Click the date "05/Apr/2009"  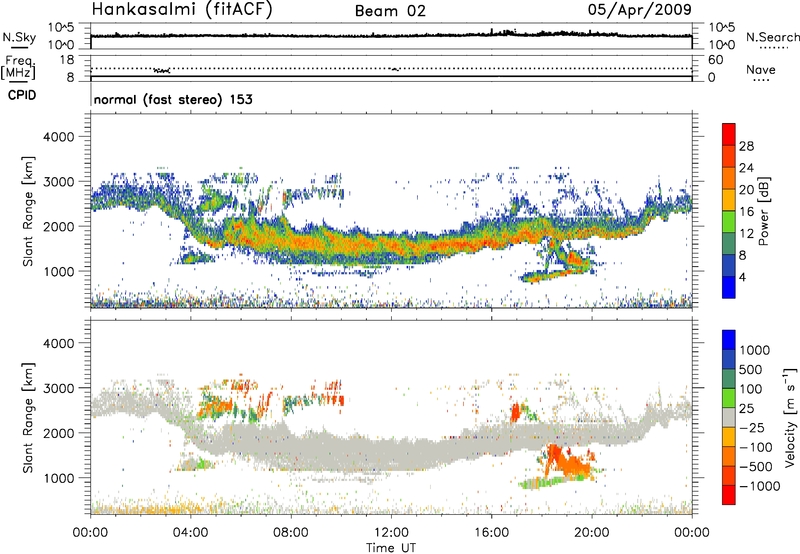[639, 9]
